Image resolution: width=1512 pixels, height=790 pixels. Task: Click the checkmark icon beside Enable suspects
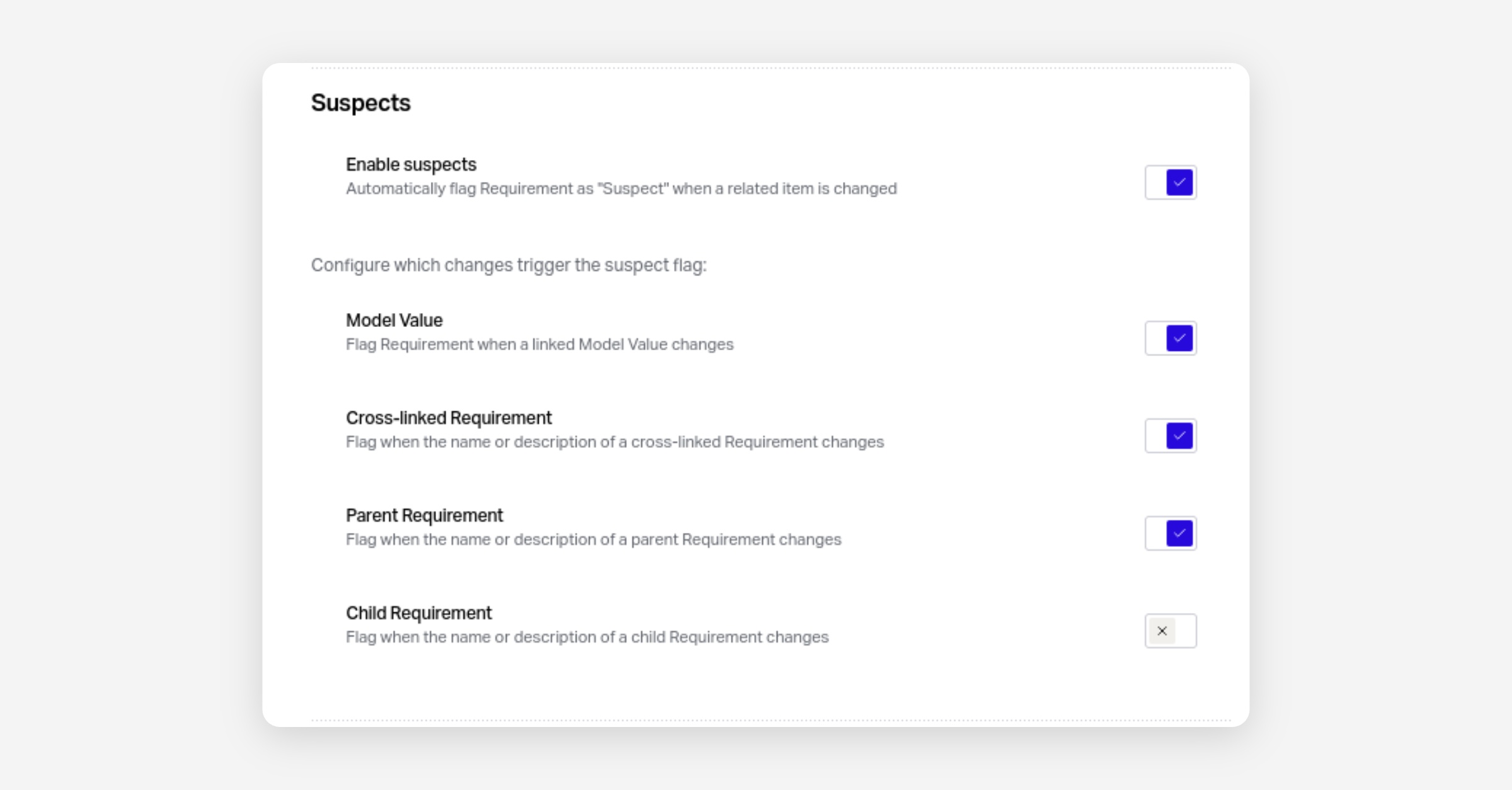point(1179,183)
